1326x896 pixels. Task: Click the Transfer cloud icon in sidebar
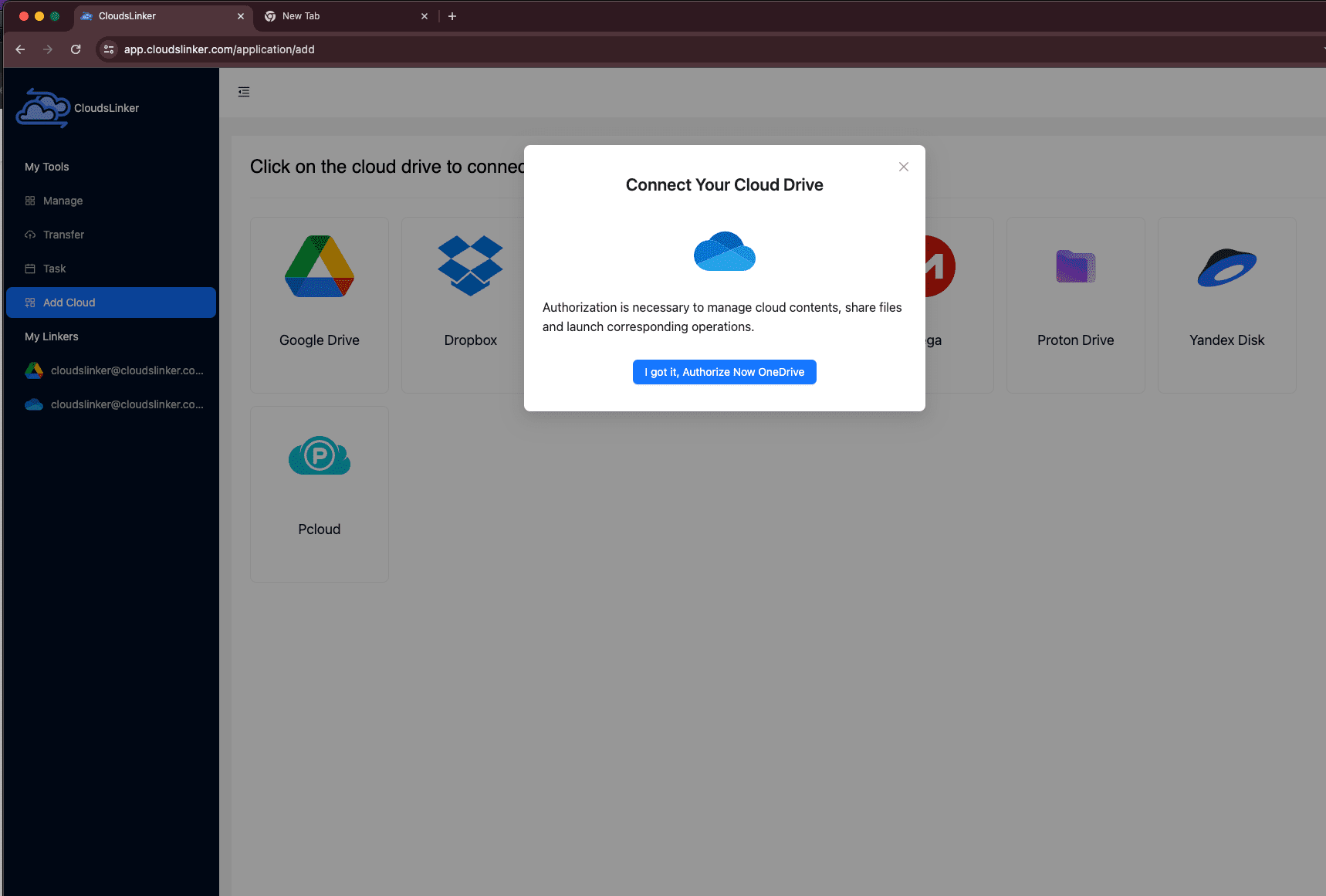click(x=30, y=235)
